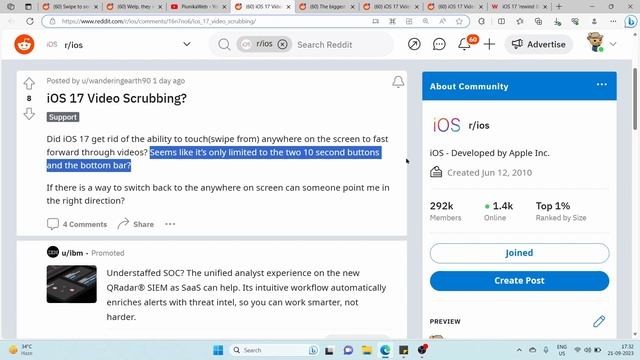The width and height of the screenshot is (640, 360).
Task: Open File Explorer from taskbar
Action: tap(367, 350)
